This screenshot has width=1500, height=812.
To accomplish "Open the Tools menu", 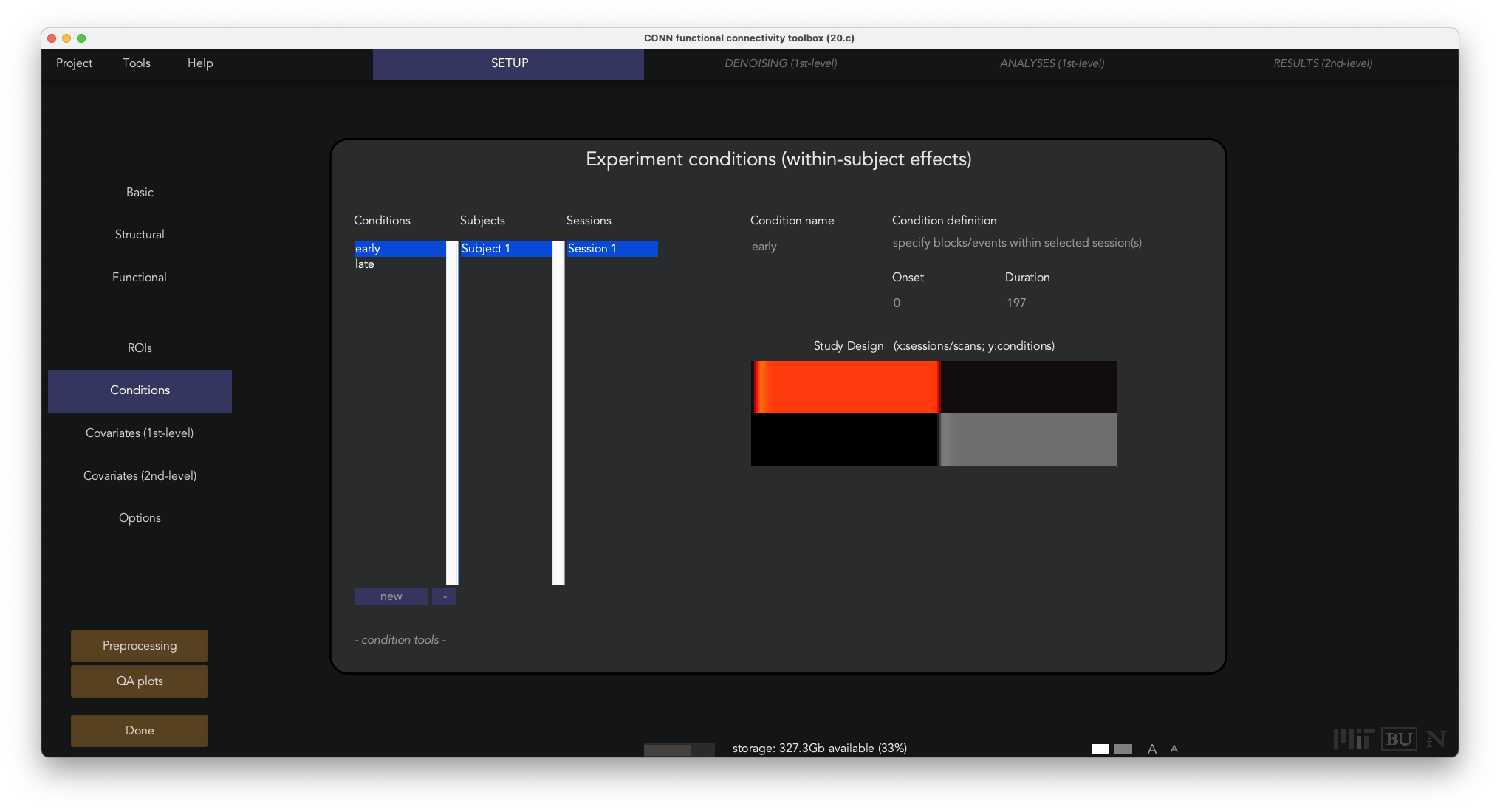I will click(x=136, y=63).
